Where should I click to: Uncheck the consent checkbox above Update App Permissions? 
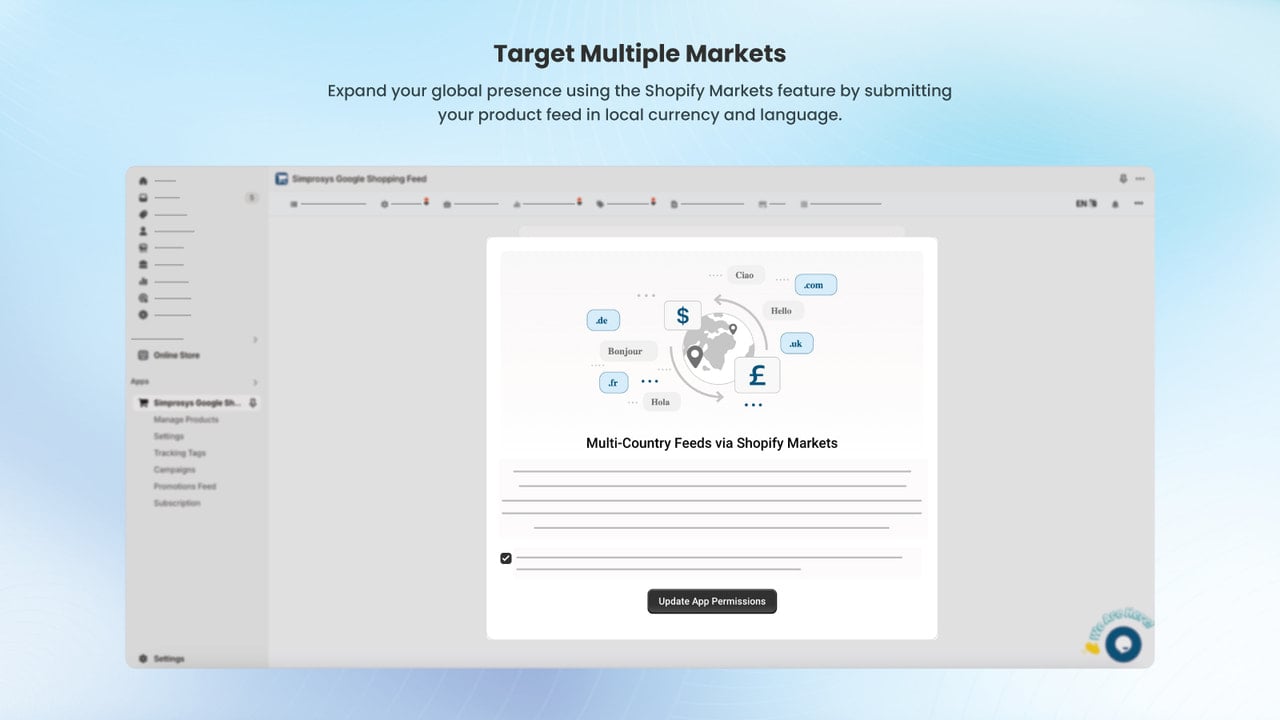506,558
